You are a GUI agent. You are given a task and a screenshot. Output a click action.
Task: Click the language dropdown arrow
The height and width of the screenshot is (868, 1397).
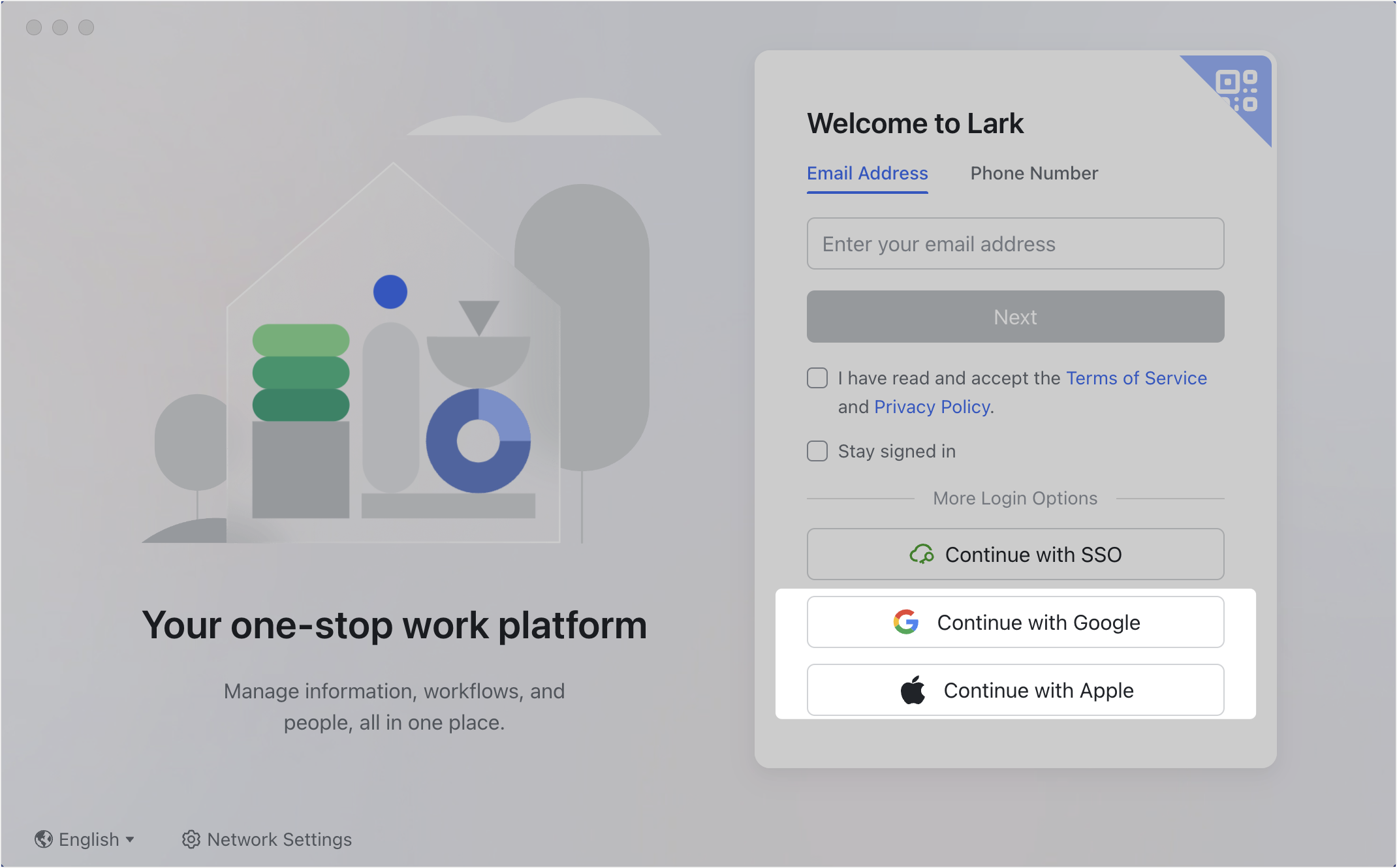[130, 840]
